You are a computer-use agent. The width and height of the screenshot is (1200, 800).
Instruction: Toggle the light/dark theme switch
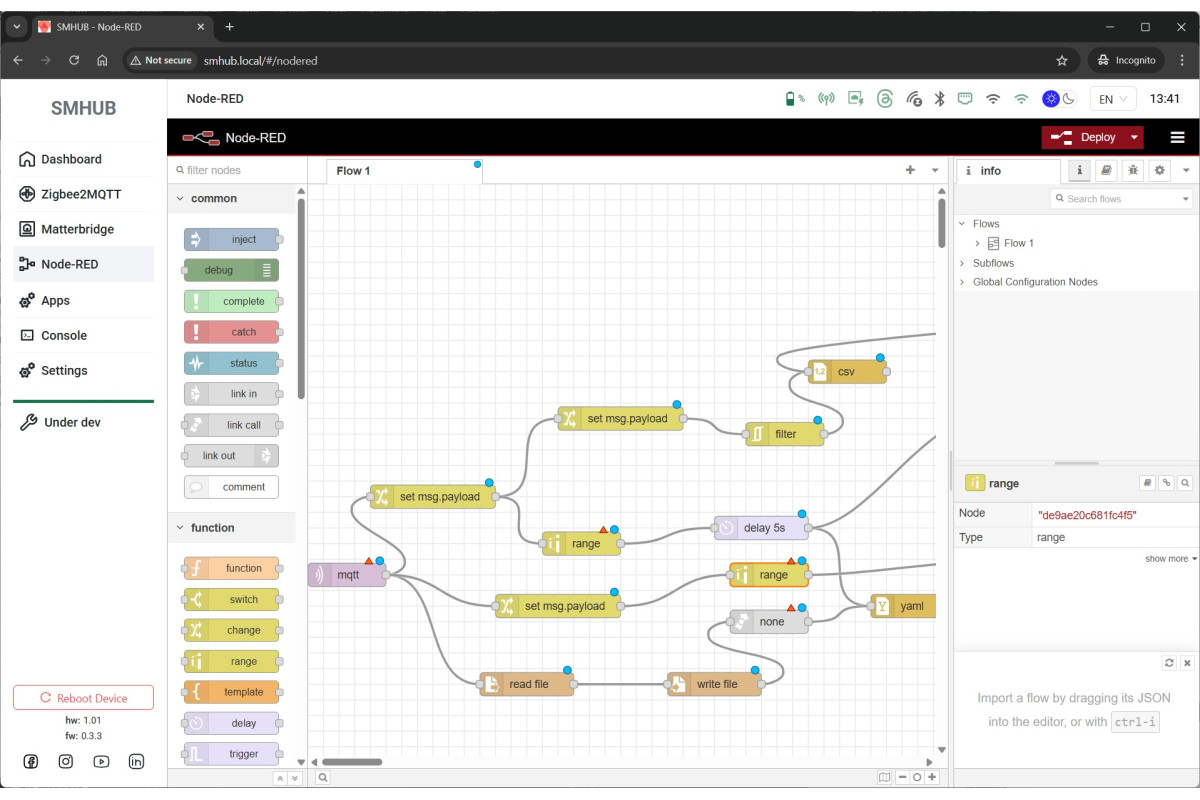coord(1058,99)
